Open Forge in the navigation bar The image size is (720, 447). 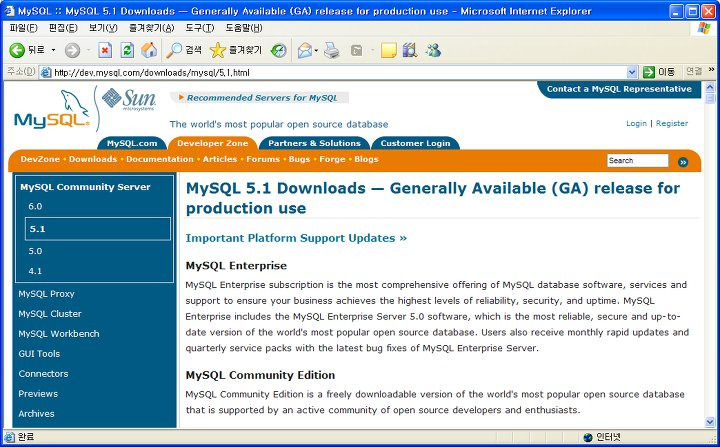point(332,159)
